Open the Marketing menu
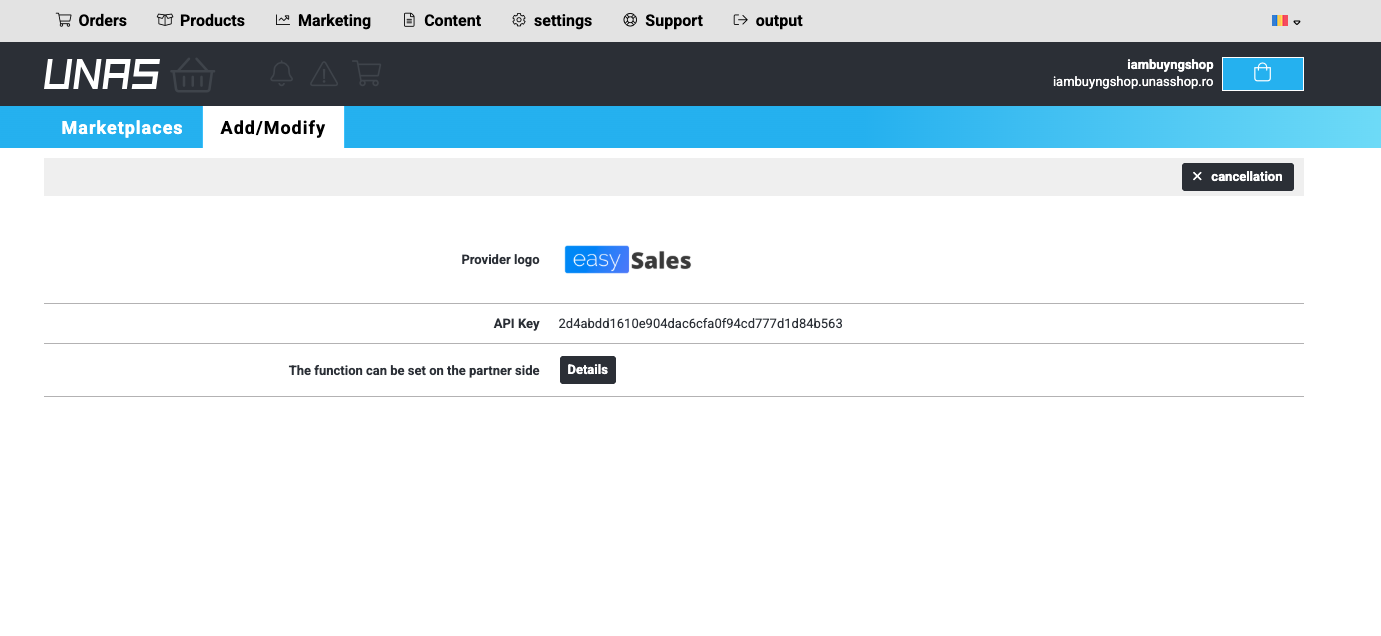1381x636 pixels. 323,20
